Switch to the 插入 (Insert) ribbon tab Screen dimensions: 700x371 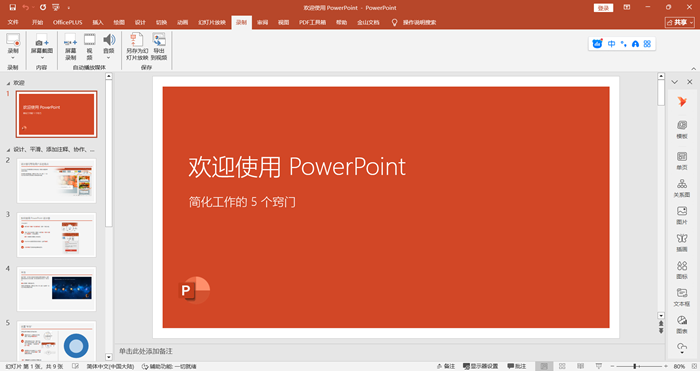98,22
